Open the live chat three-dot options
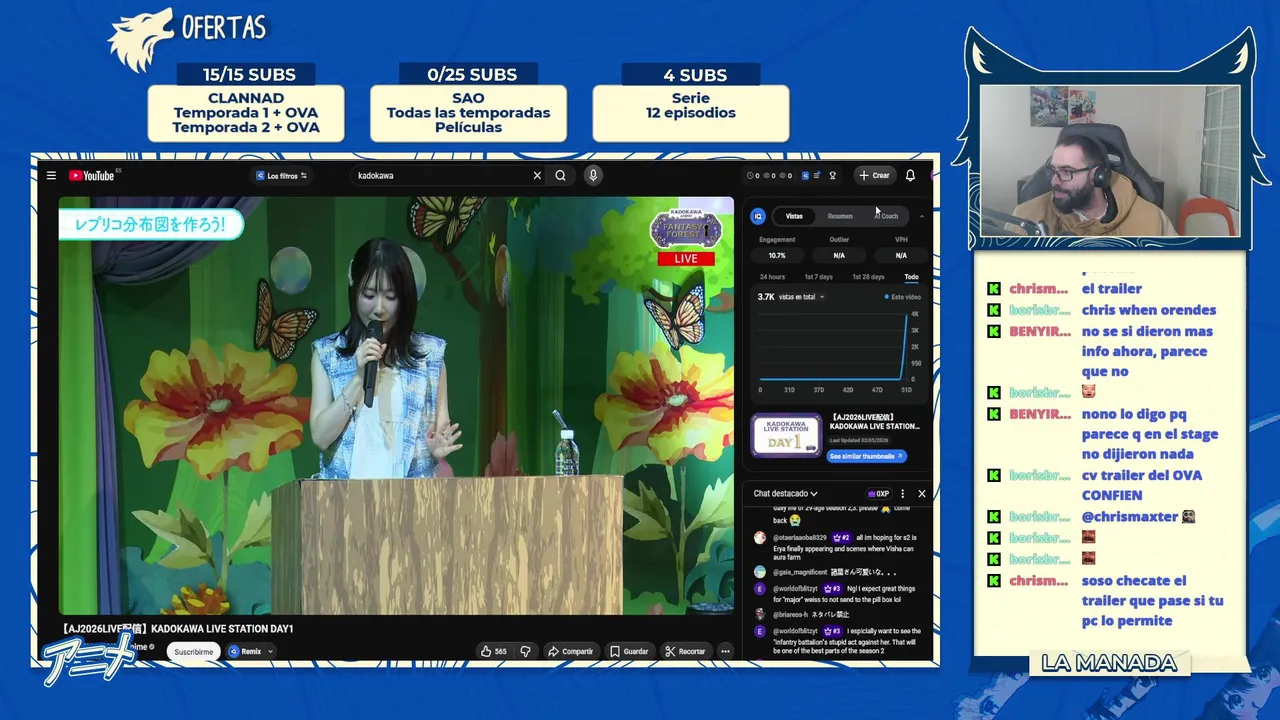Image resolution: width=1280 pixels, height=720 pixels. pyautogui.click(x=902, y=493)
